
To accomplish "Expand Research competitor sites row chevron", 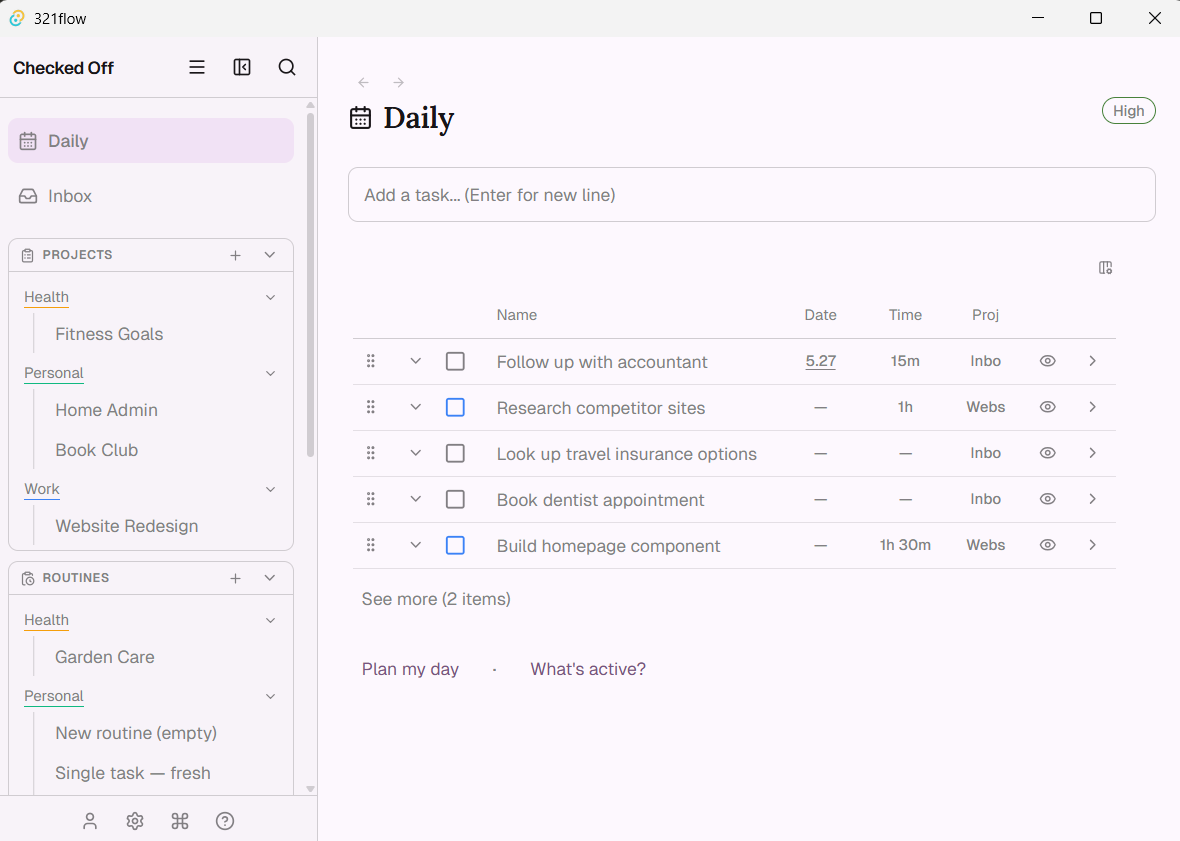I will click(415, 407).
